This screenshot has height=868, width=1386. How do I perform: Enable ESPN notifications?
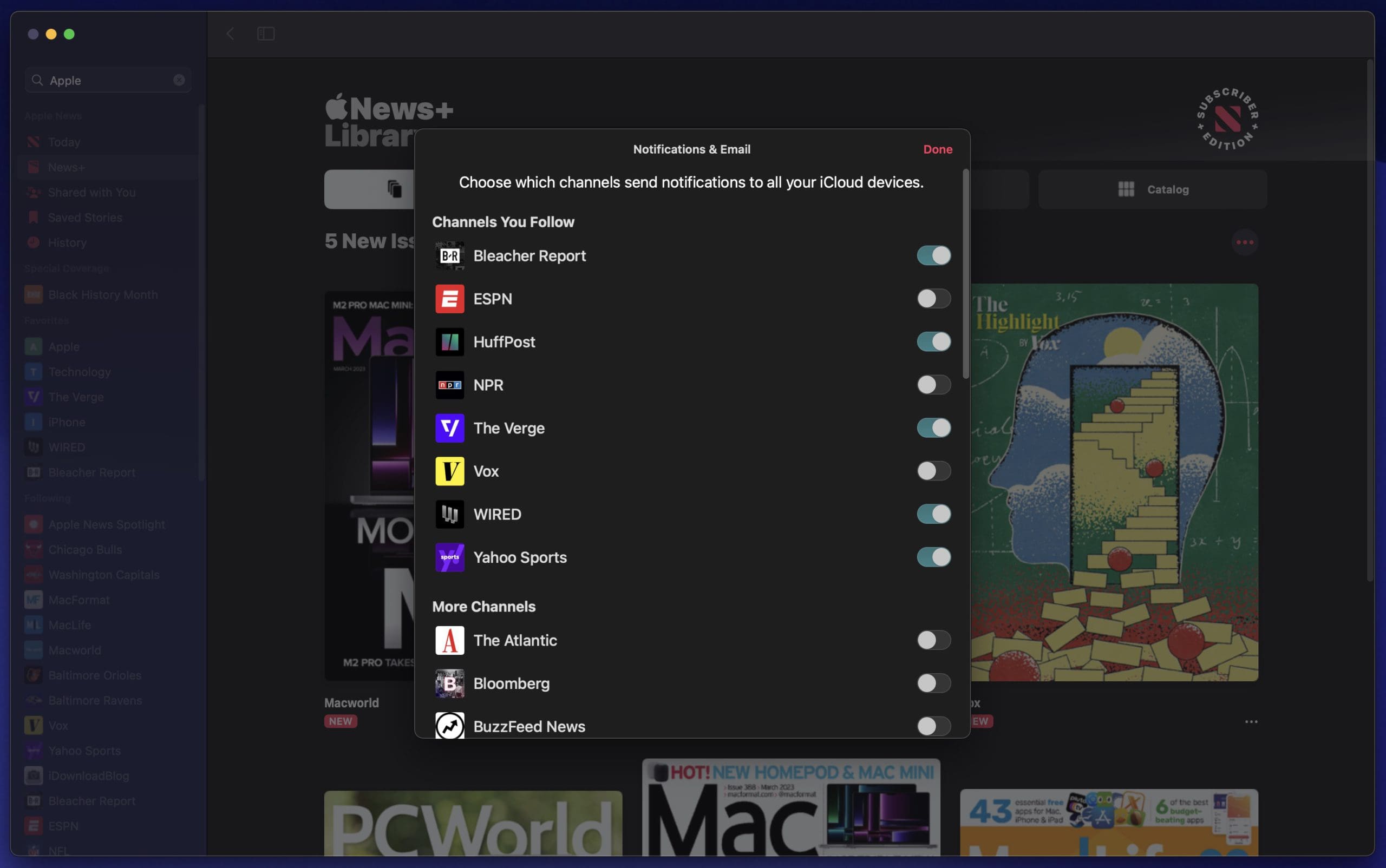[933, 299]
